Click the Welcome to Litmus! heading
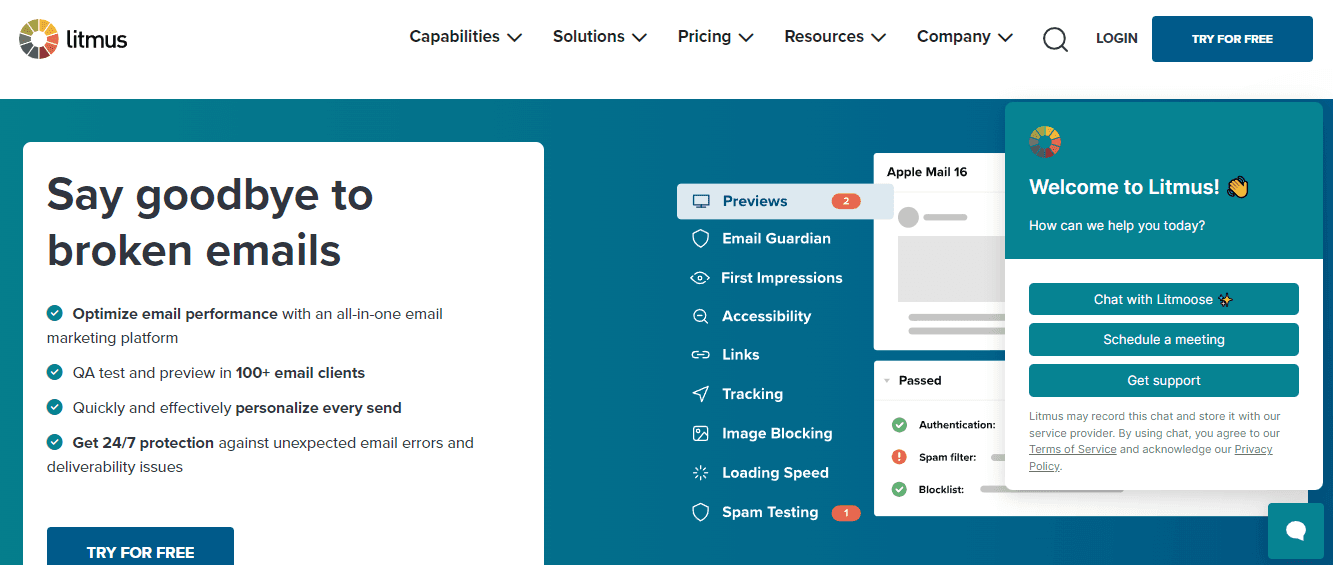 [1139, 187]
